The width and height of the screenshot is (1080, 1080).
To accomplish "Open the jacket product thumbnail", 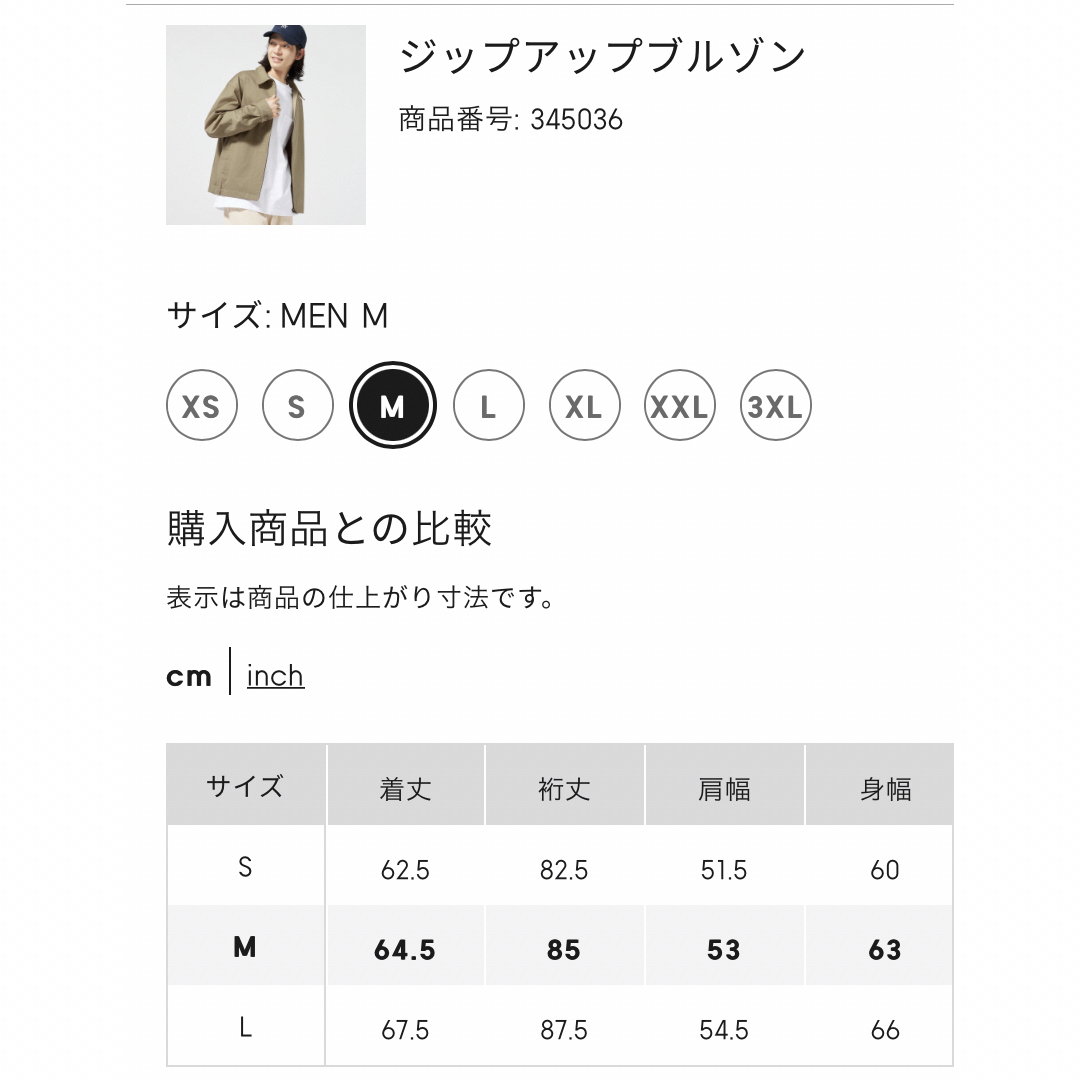I will click(266, 125).
